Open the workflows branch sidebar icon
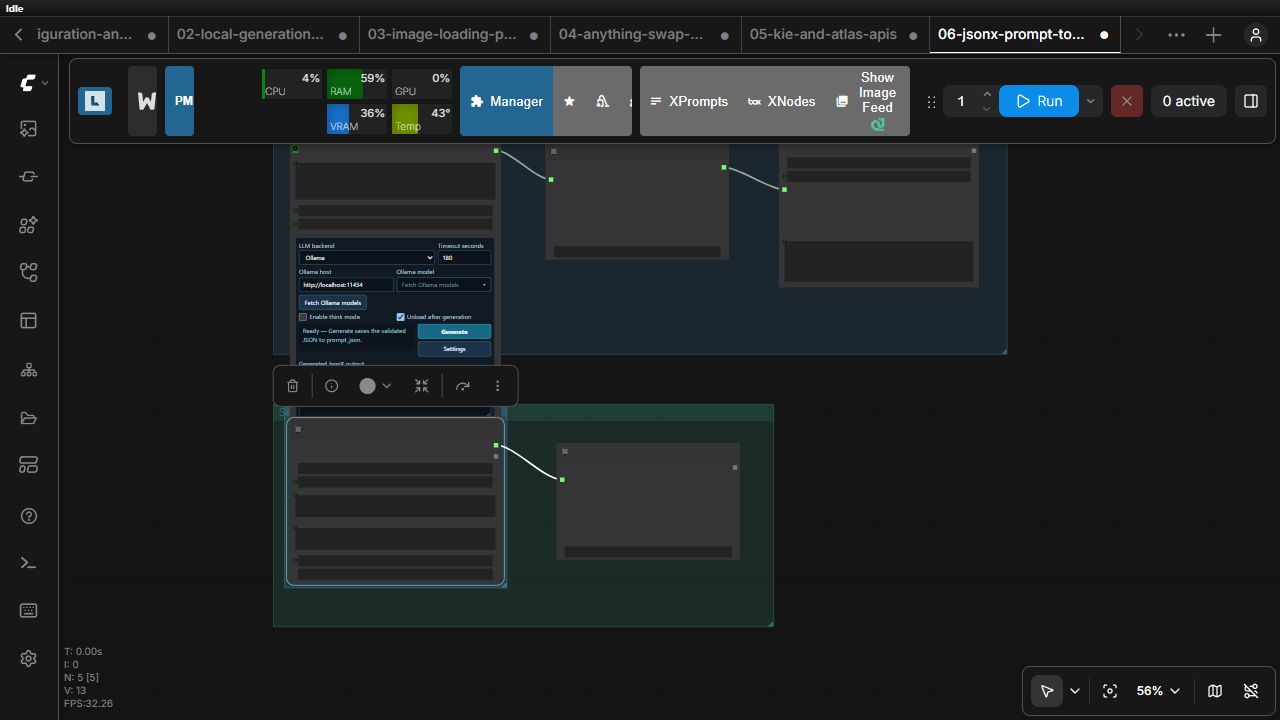The height and width of the screenshot is (720, 1280). click(28, 273)
